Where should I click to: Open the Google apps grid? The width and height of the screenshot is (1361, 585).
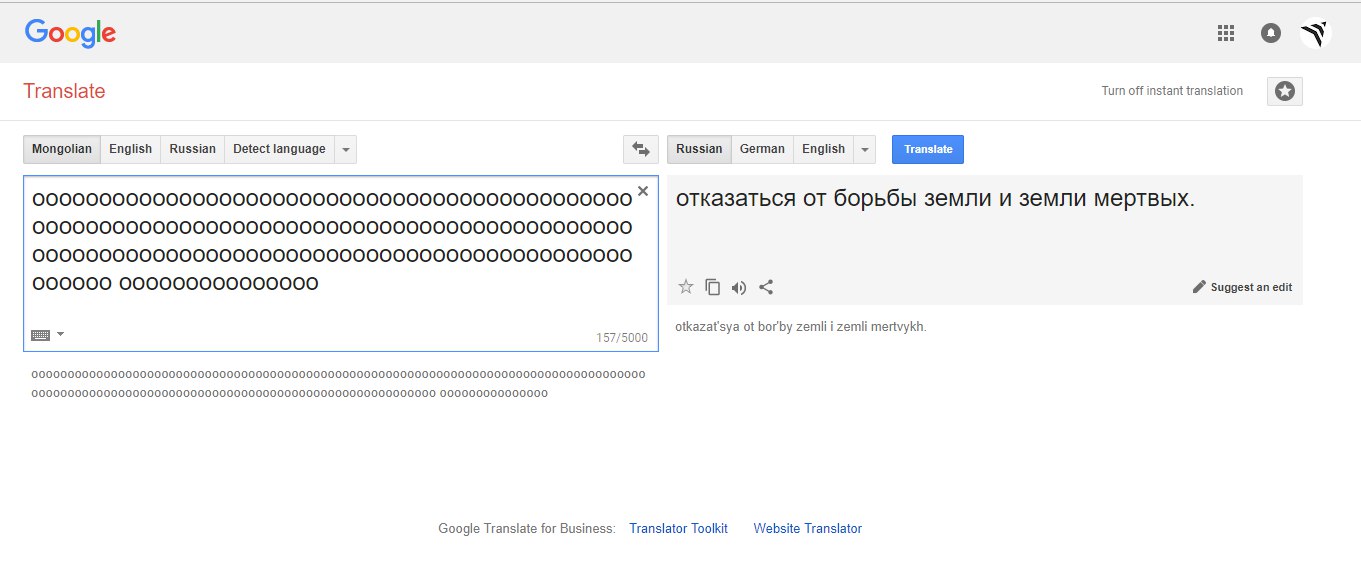tap(1226, 33)
